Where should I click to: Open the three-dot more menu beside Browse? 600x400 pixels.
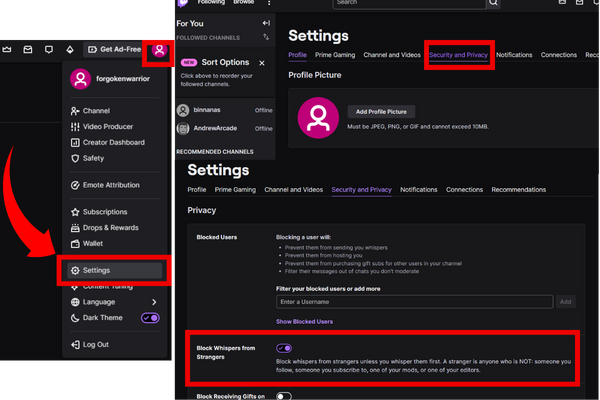269,3
